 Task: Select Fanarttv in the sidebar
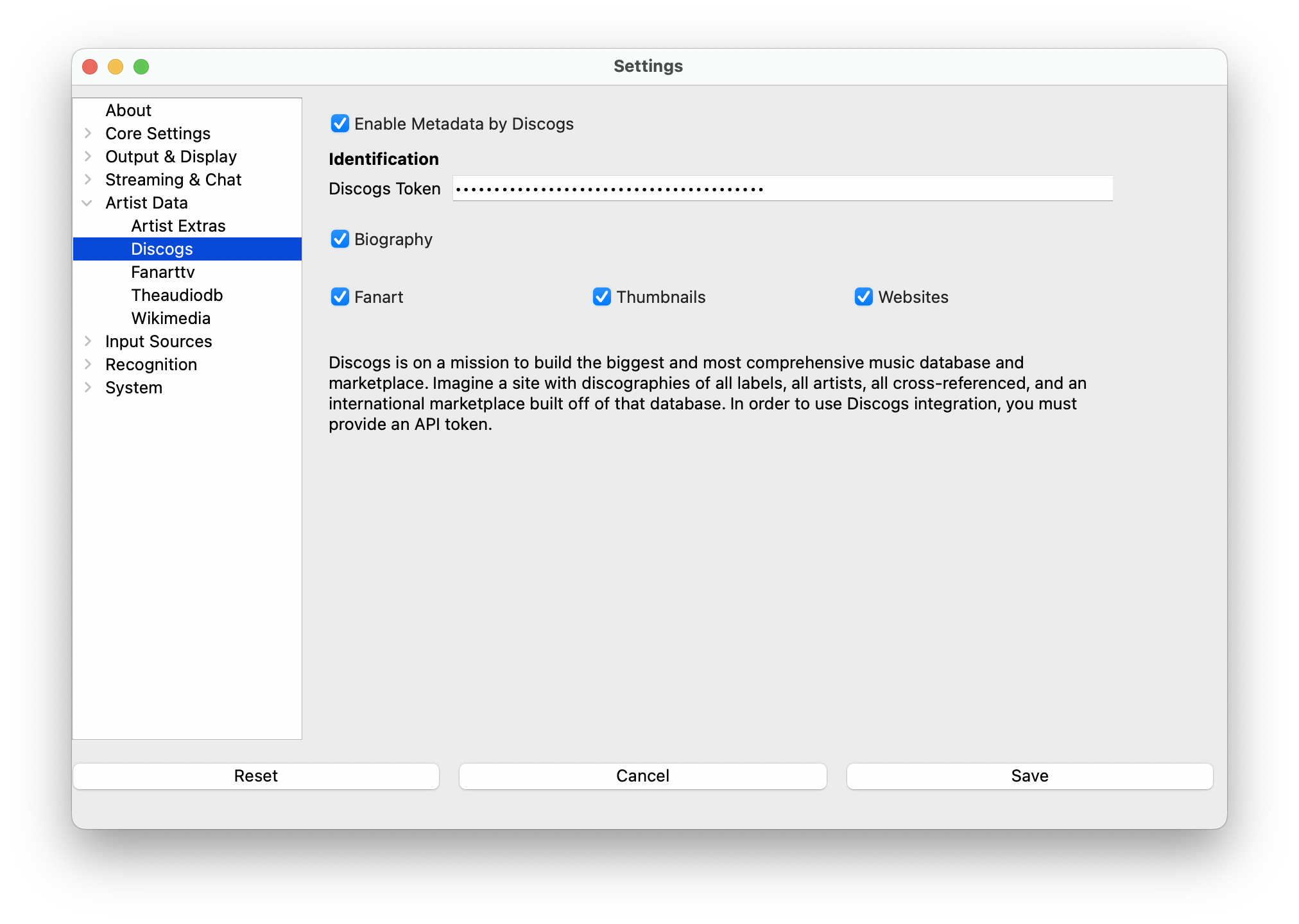[163, 272]
